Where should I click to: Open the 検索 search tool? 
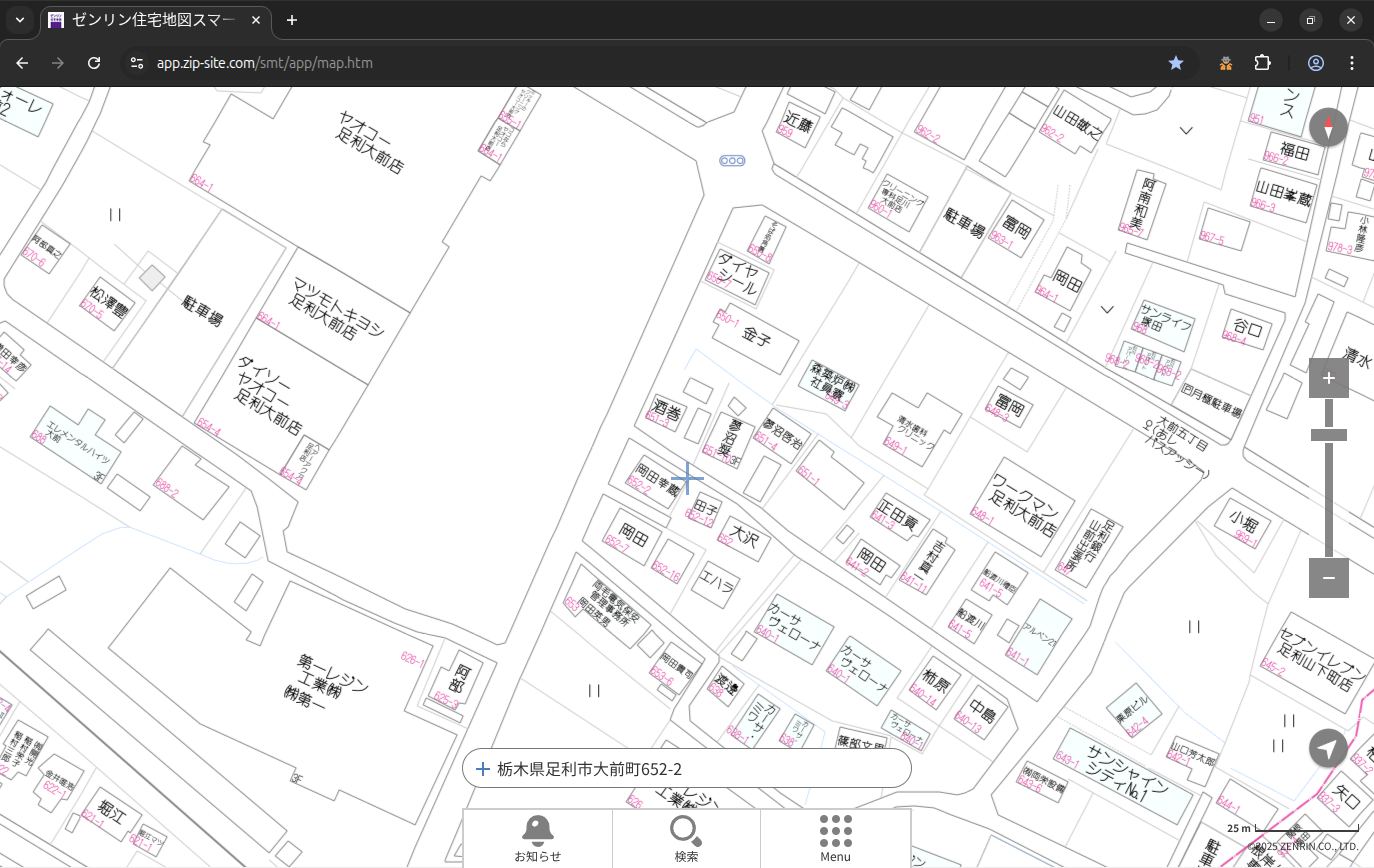tap(686, 837)
